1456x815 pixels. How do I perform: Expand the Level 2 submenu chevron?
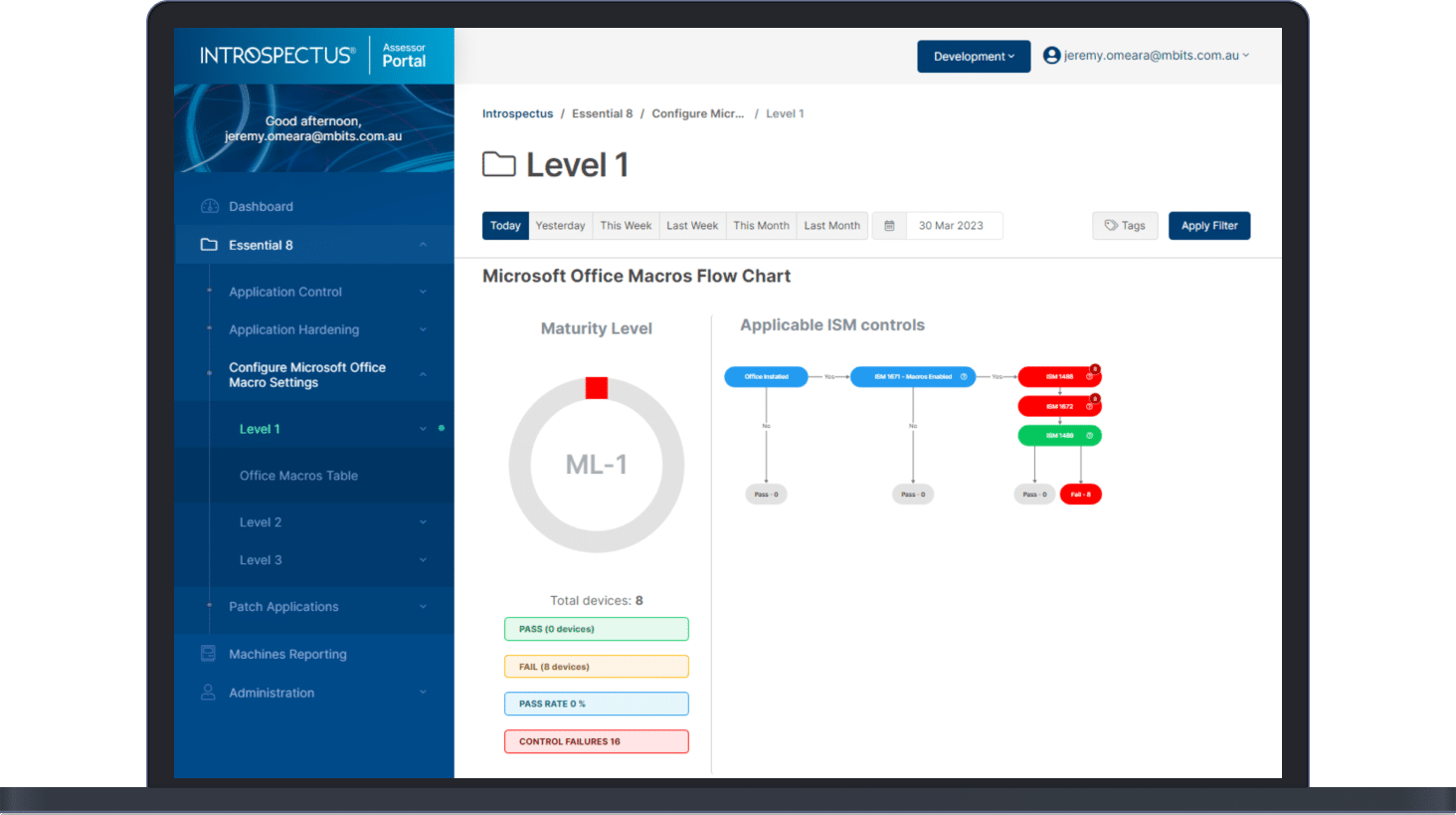pyautogui.click(x=423, y=522)
